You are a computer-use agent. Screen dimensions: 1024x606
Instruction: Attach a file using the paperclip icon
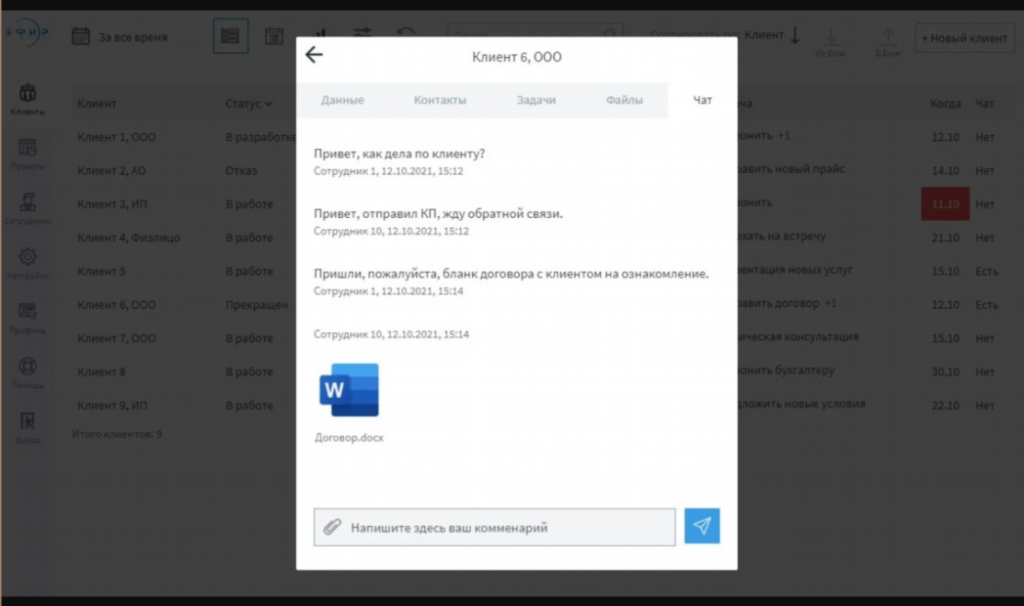[332, 527]
